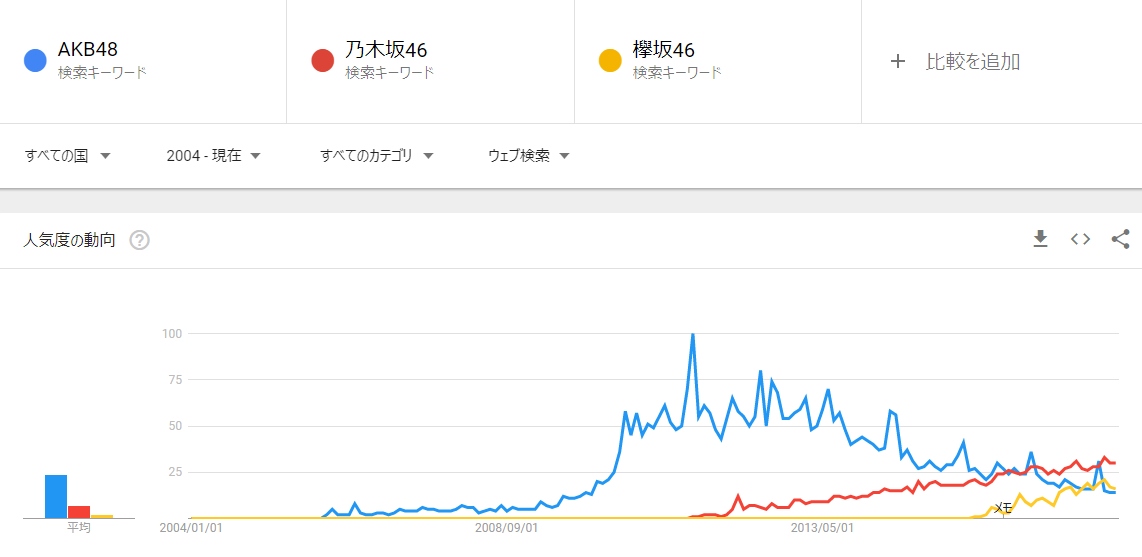
Task: Open the すべての国 region dropdown
Action: [x=67, y=155]
